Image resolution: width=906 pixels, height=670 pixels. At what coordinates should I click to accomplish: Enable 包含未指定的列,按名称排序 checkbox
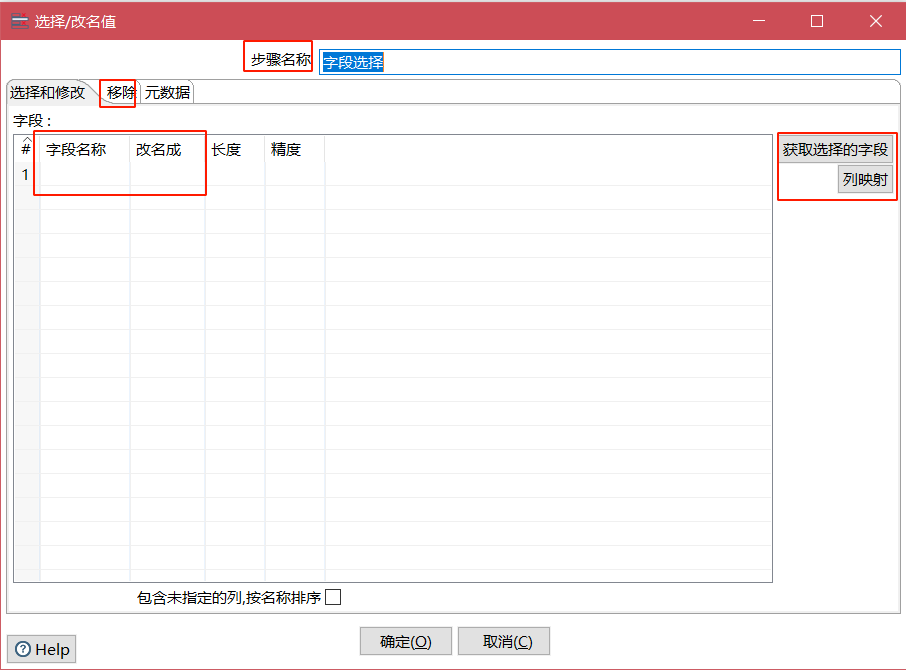[333, 597]
